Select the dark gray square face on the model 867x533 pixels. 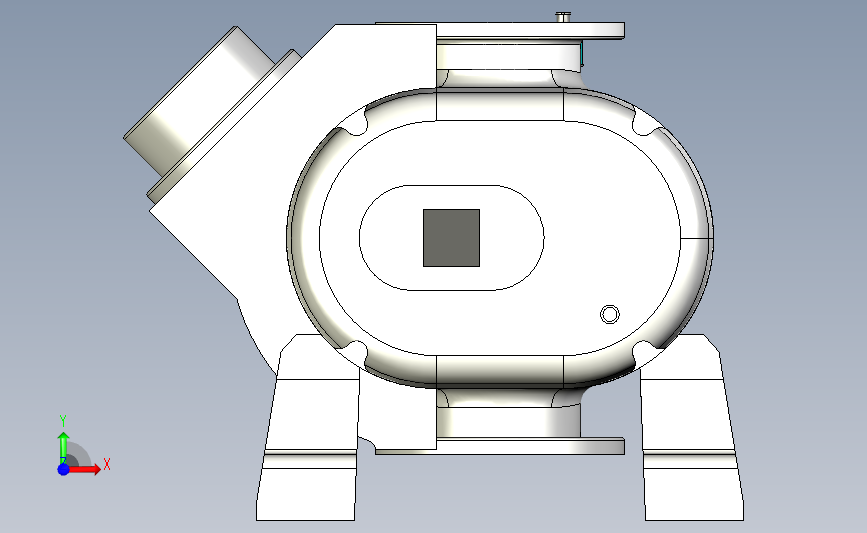(x=451, y=238)
